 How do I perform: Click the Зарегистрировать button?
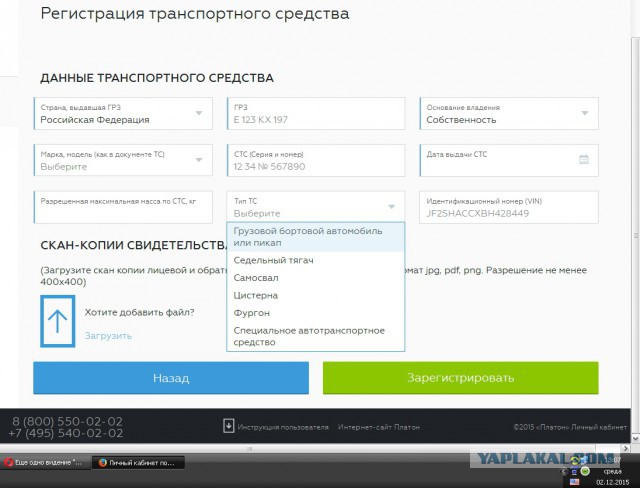click(x=461, y=378)
